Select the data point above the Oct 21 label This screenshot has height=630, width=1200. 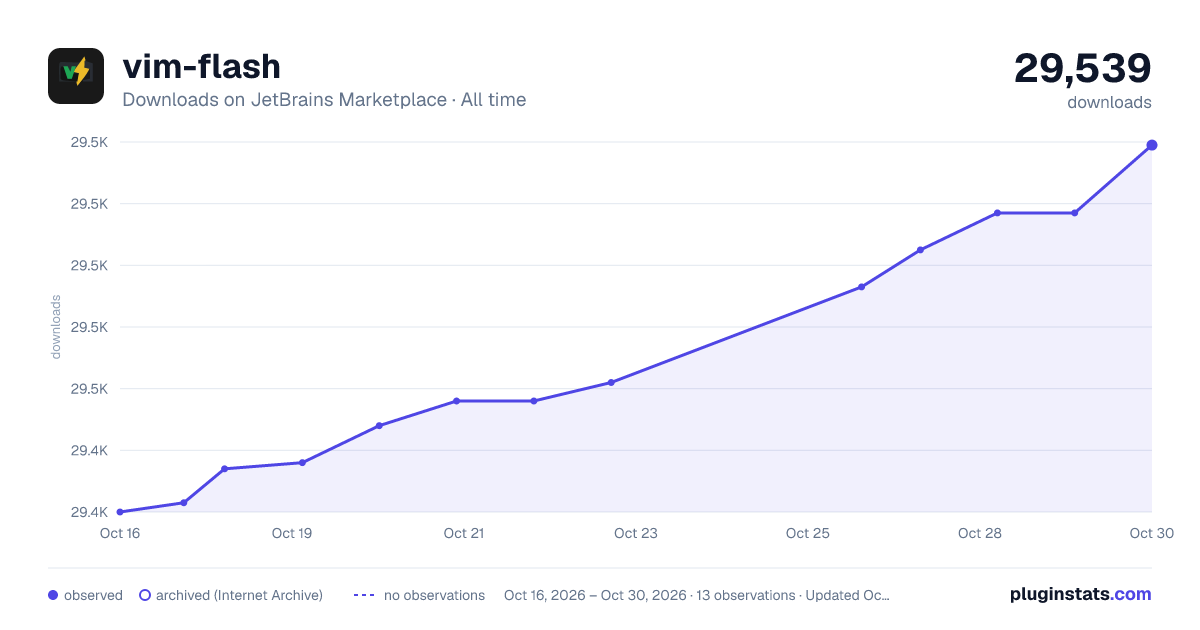[x=456, y=401]
